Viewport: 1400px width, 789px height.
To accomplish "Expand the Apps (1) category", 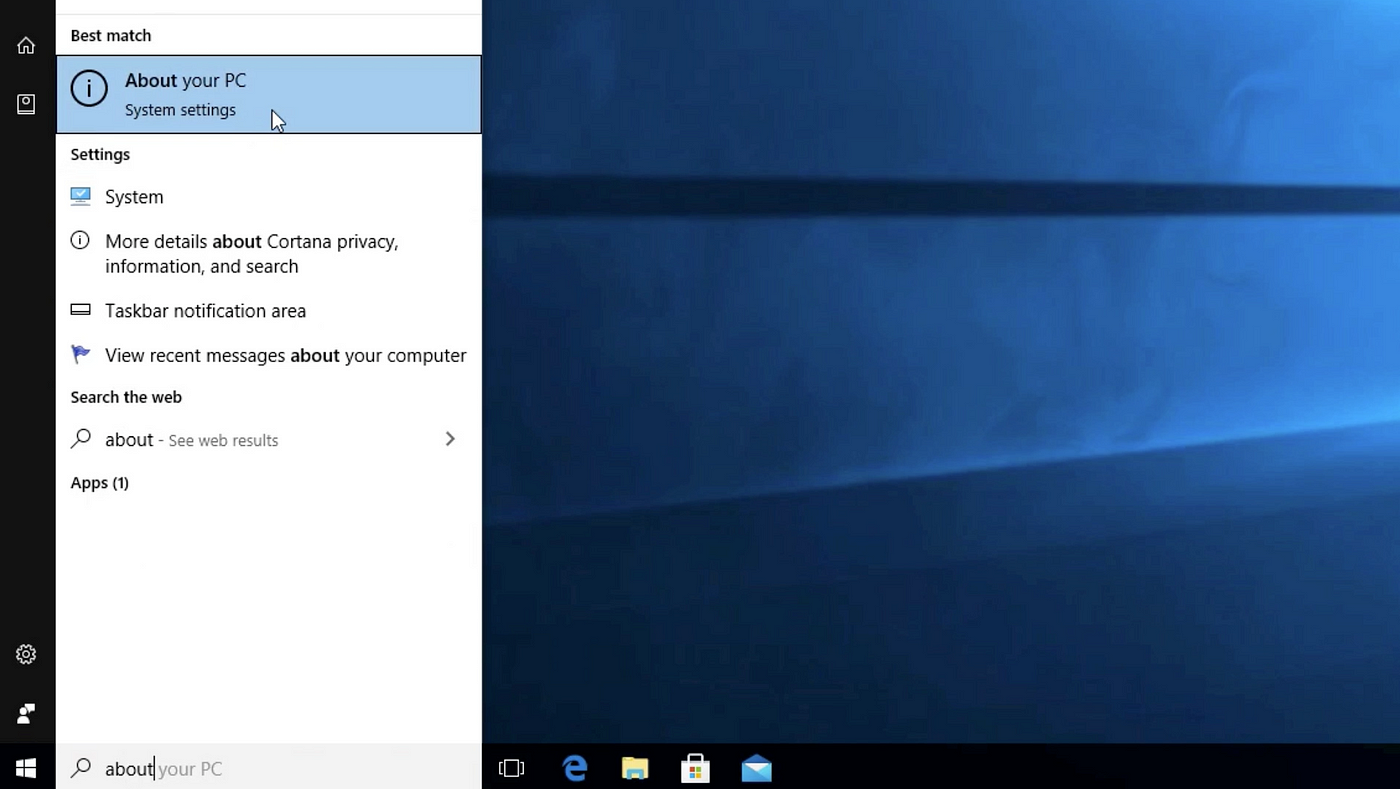I will pos(100,483).
